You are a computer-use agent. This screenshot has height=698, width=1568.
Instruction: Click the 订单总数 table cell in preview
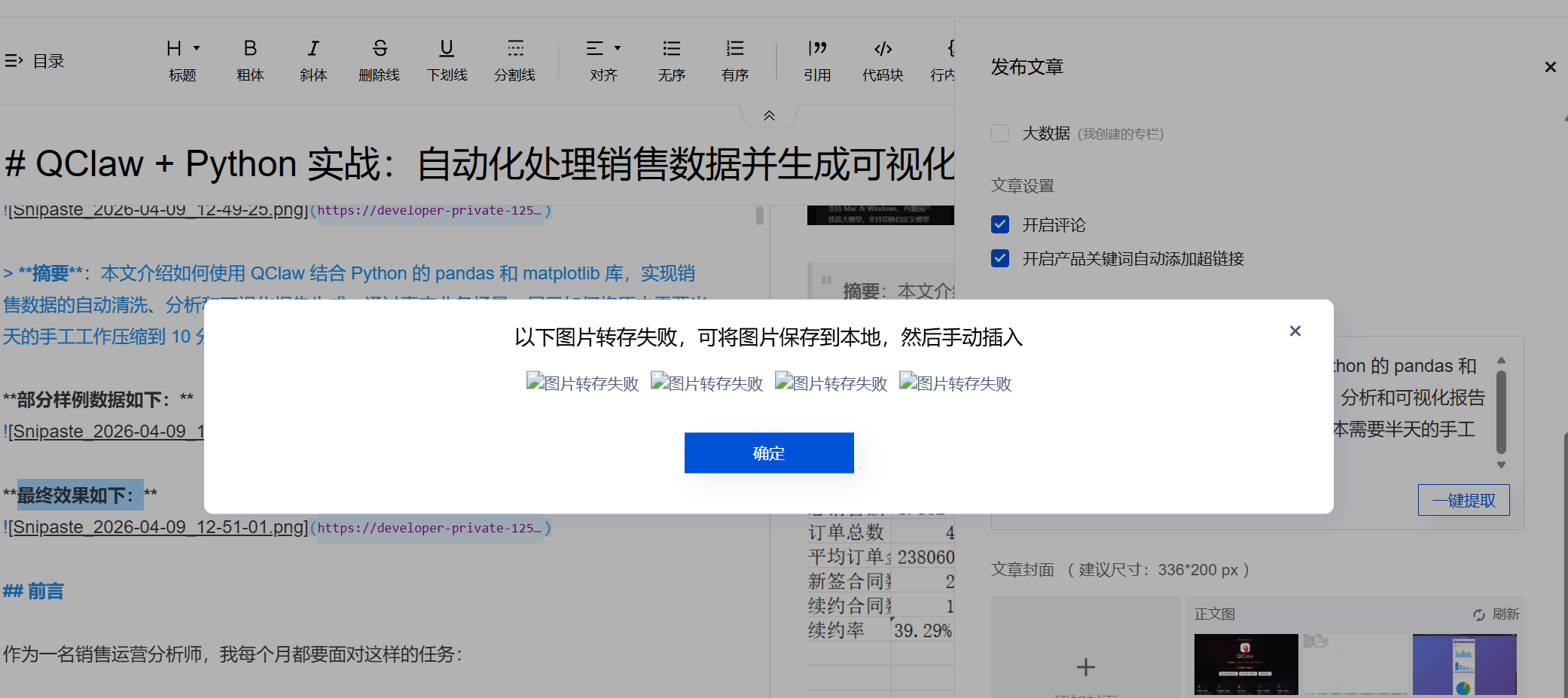[x=846, y=532]
